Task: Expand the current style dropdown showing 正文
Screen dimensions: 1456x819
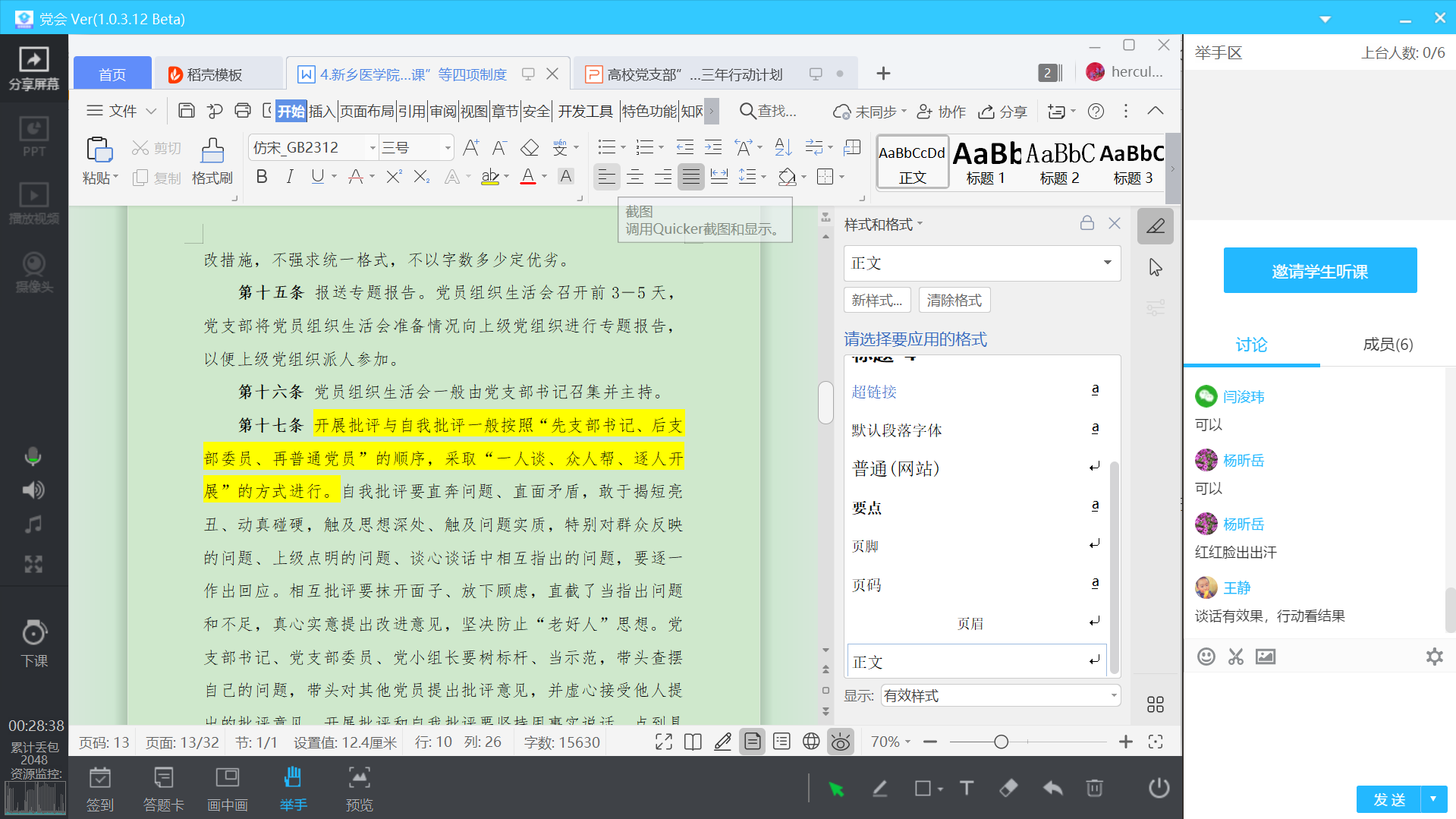Action: pyautogui.click(x=1107, y=263)
